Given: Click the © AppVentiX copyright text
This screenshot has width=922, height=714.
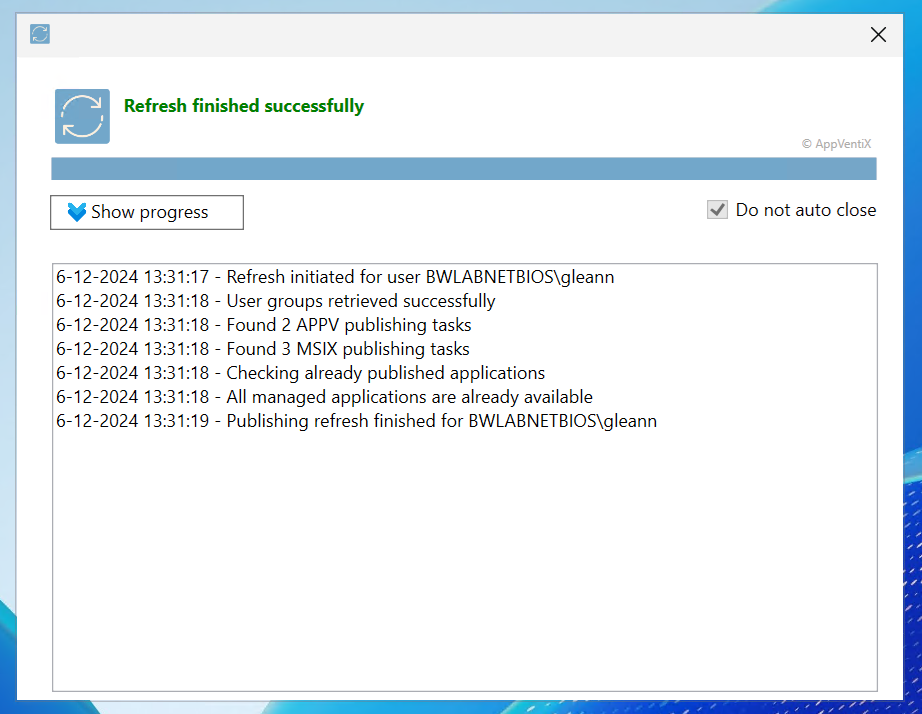Looking at the screenshot, I should (836, 144).
